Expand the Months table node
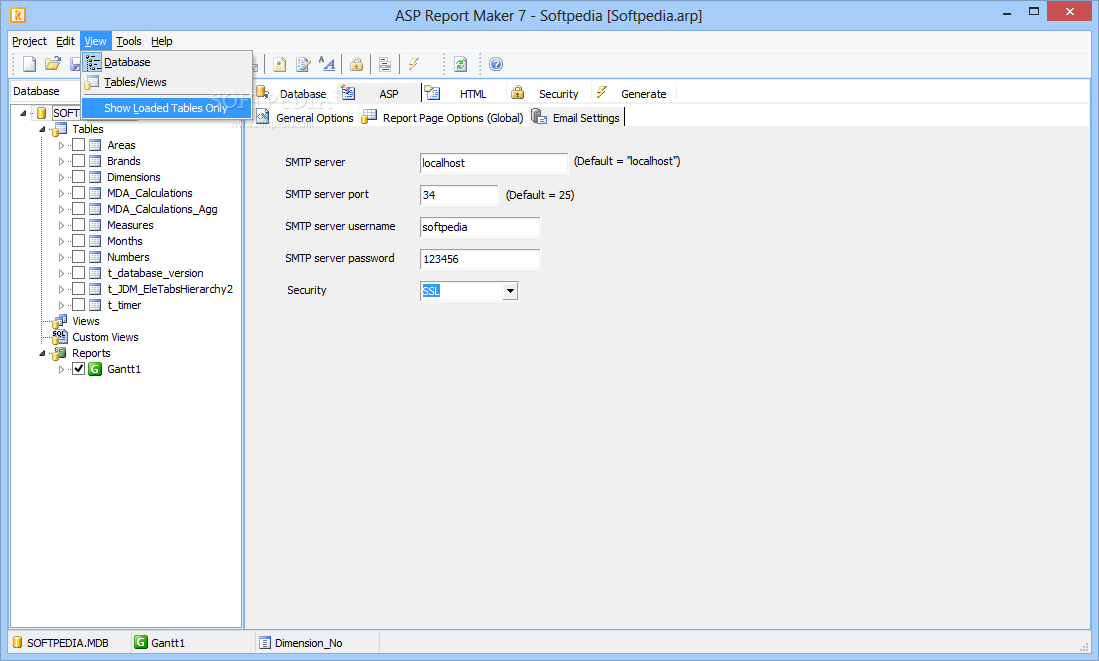Screen dimensions: 1099x661 click(x=61, y=241)
